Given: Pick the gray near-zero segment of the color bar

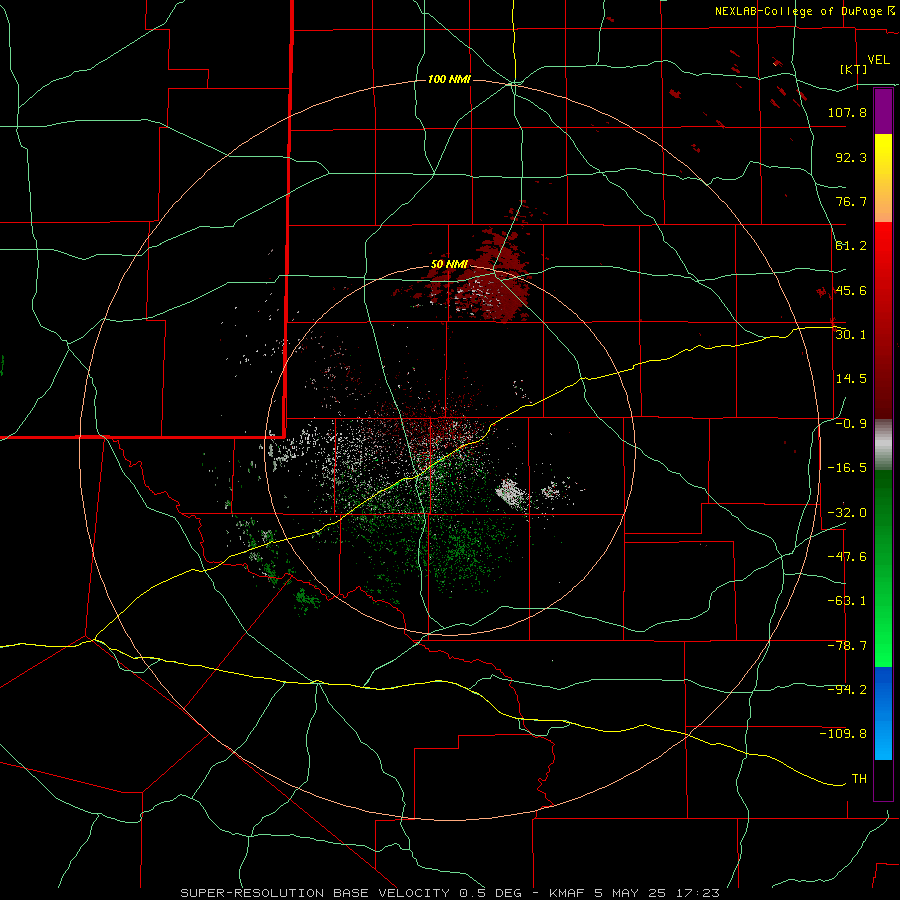Looking at the screenshot, I should coord(883,444).
